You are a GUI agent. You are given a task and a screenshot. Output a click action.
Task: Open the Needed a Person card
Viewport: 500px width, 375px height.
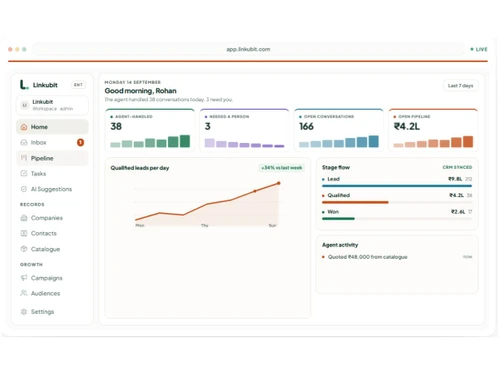tap(244, 130)
